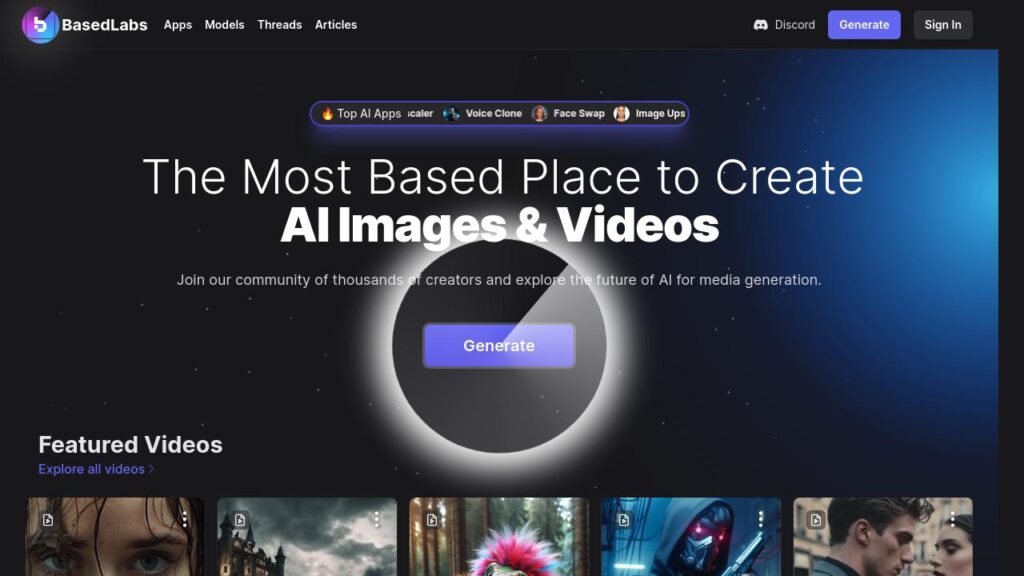Click the video icon on the castle video
Viewport: 1024px width, 576px height.
240,518
